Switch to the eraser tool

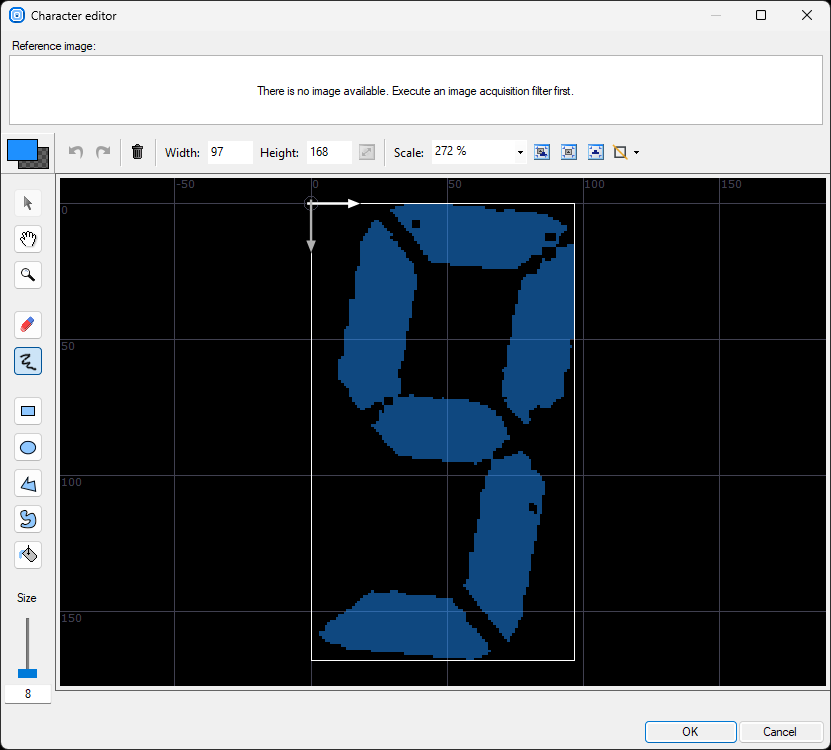coord(28,325)
